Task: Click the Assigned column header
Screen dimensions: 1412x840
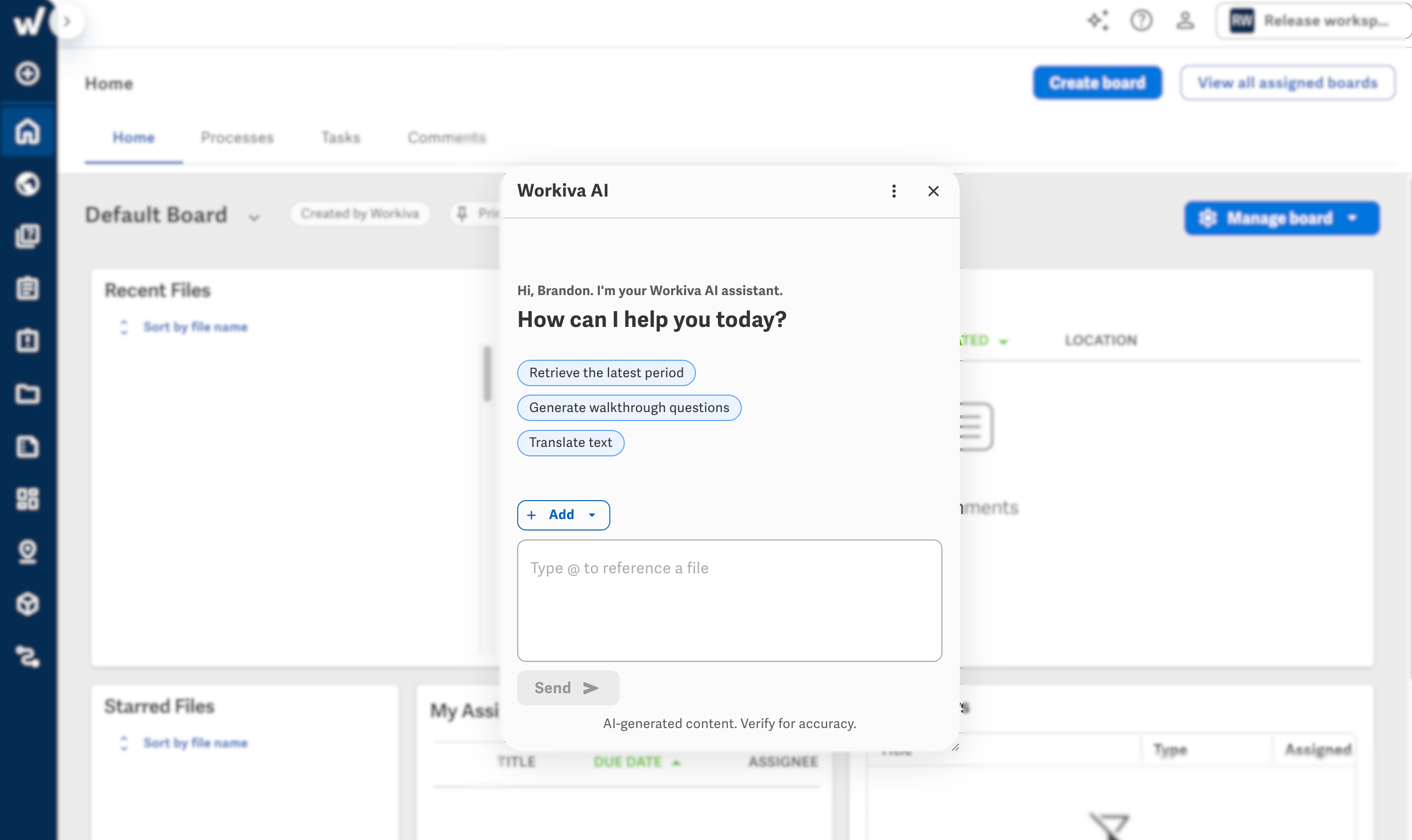Action: tap(1318, 749)
